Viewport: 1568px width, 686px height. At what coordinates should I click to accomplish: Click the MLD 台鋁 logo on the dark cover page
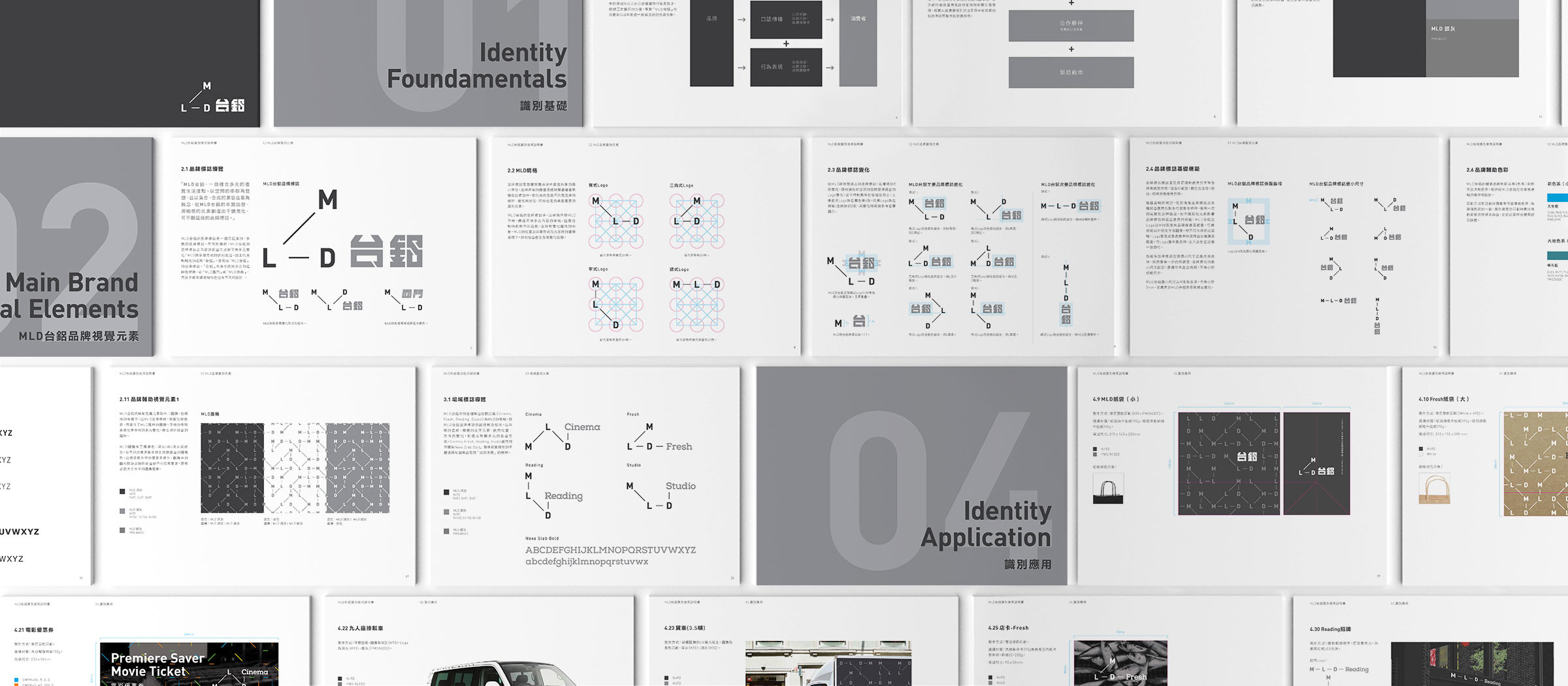click(213, 97)
